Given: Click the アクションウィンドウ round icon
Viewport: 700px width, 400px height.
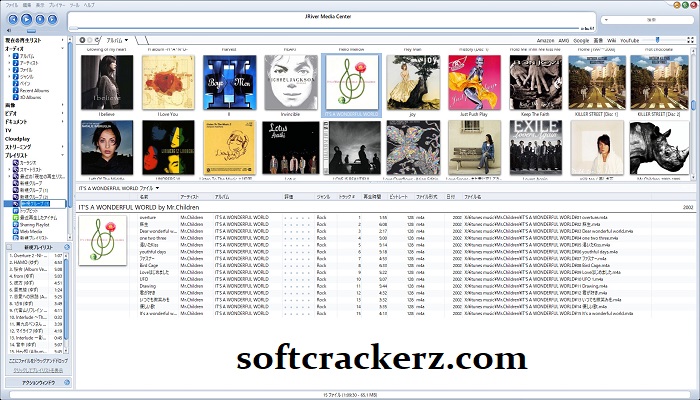Looking at the screenshot, I should tap(67, 383).
